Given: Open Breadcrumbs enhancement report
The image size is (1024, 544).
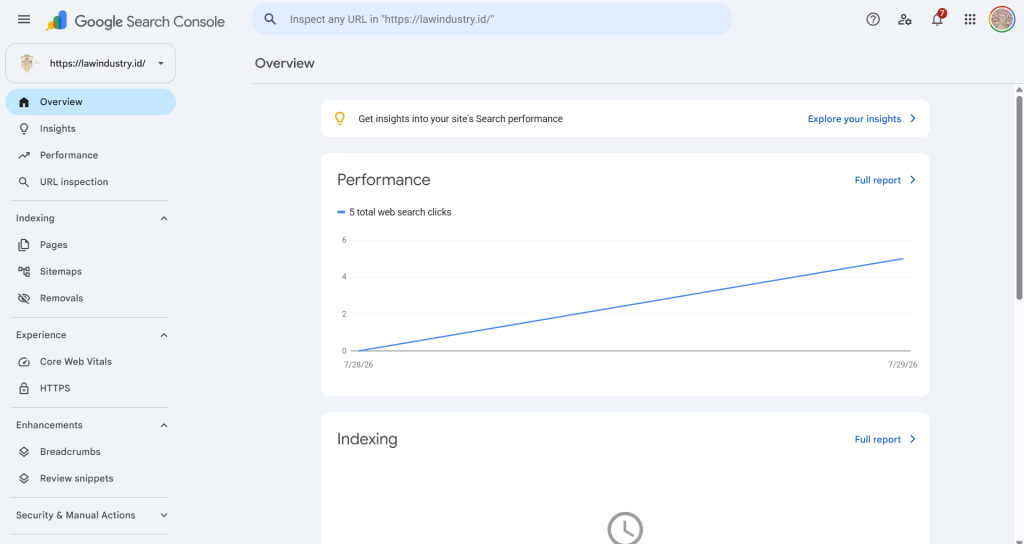Looking at the screenshot, I should click(91, 452).
